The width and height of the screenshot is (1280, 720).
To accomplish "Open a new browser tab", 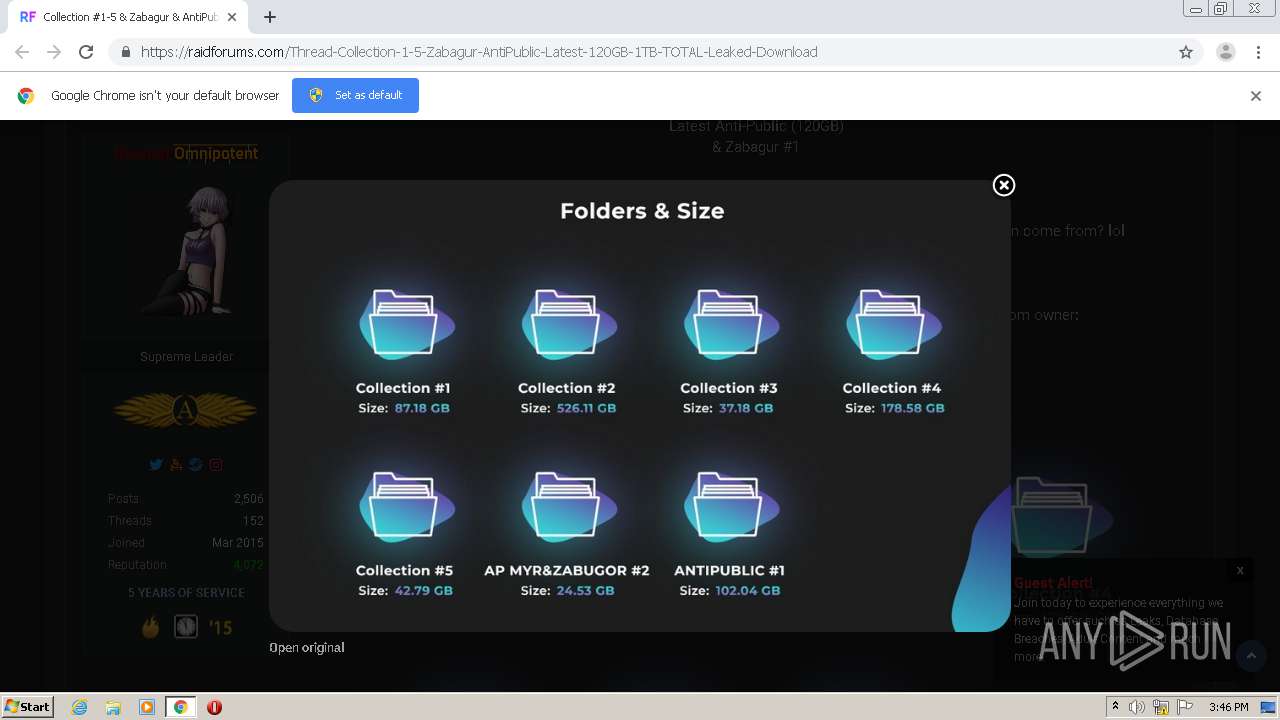I will point(270,17).
